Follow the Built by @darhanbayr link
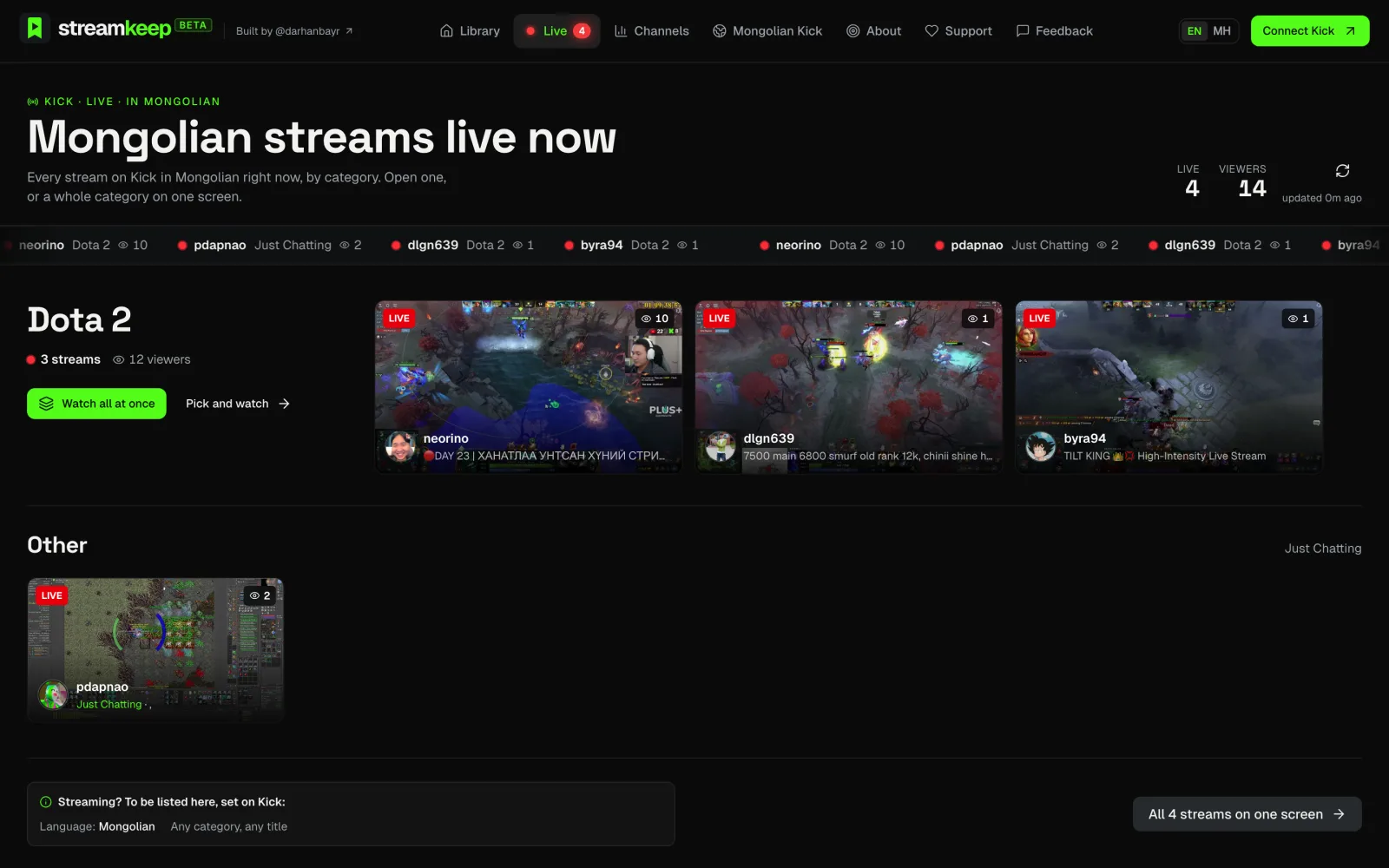The width and height of the screenshot is (1389, 868). pos(294,31)
